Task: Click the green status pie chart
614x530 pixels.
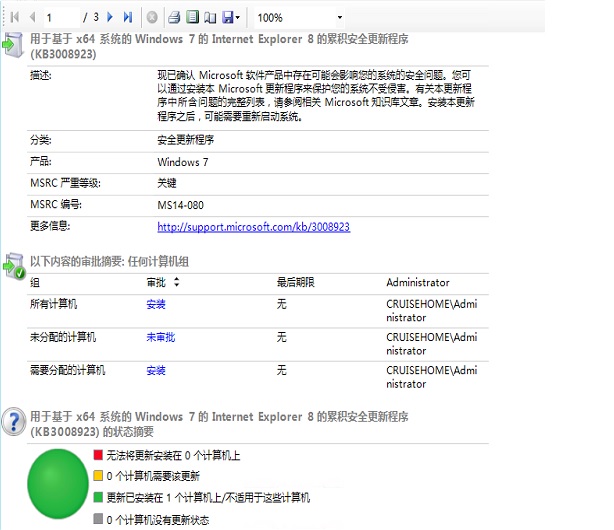Action: click(x=58, y=484)
